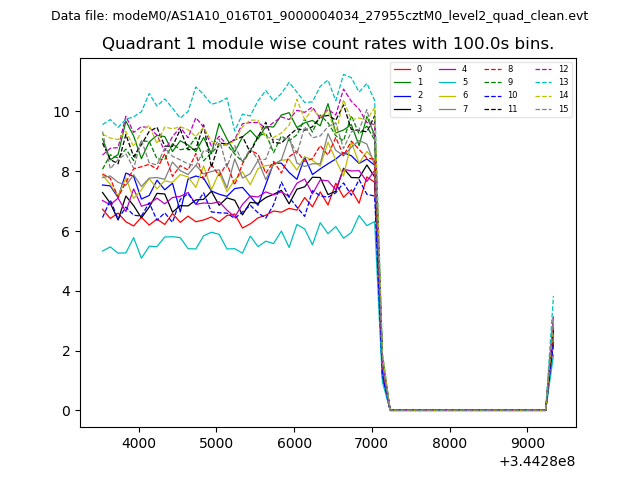Click the data file path text at top
This screenshot has width=640, height=480.
click(x=319, y=16)
